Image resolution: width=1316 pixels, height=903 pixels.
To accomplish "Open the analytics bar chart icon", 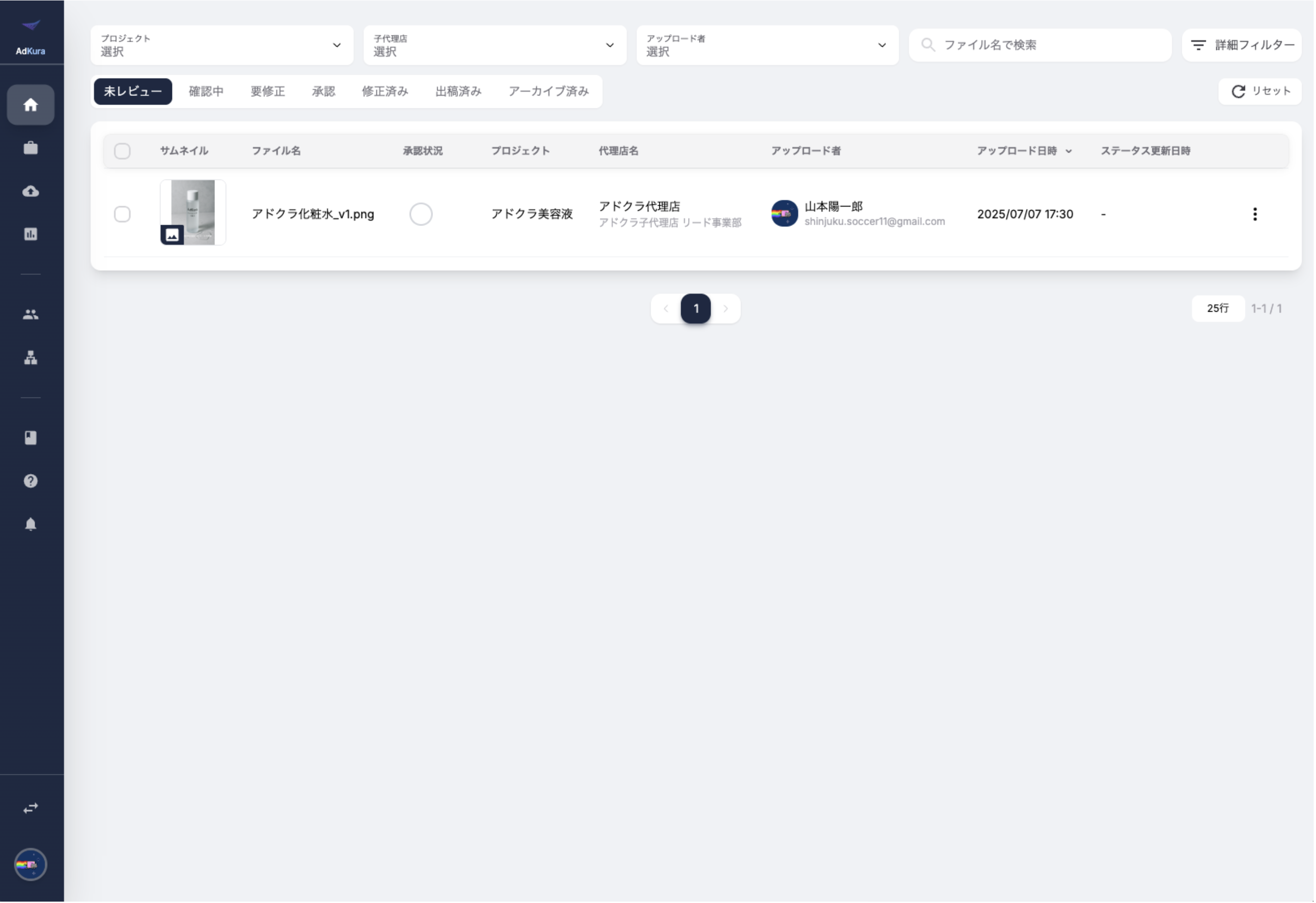I will pos(30,233).
